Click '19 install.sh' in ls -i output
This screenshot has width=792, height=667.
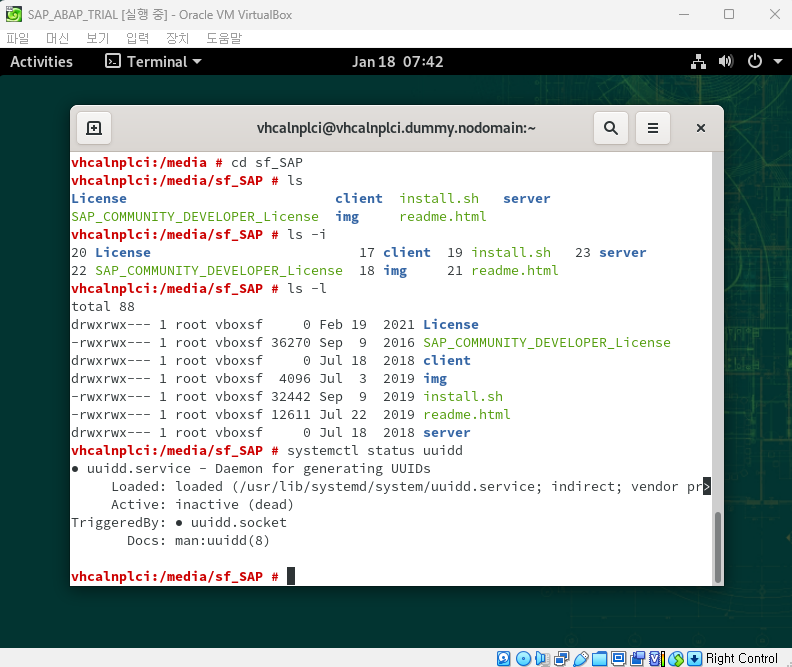click(x=499, y=252)
